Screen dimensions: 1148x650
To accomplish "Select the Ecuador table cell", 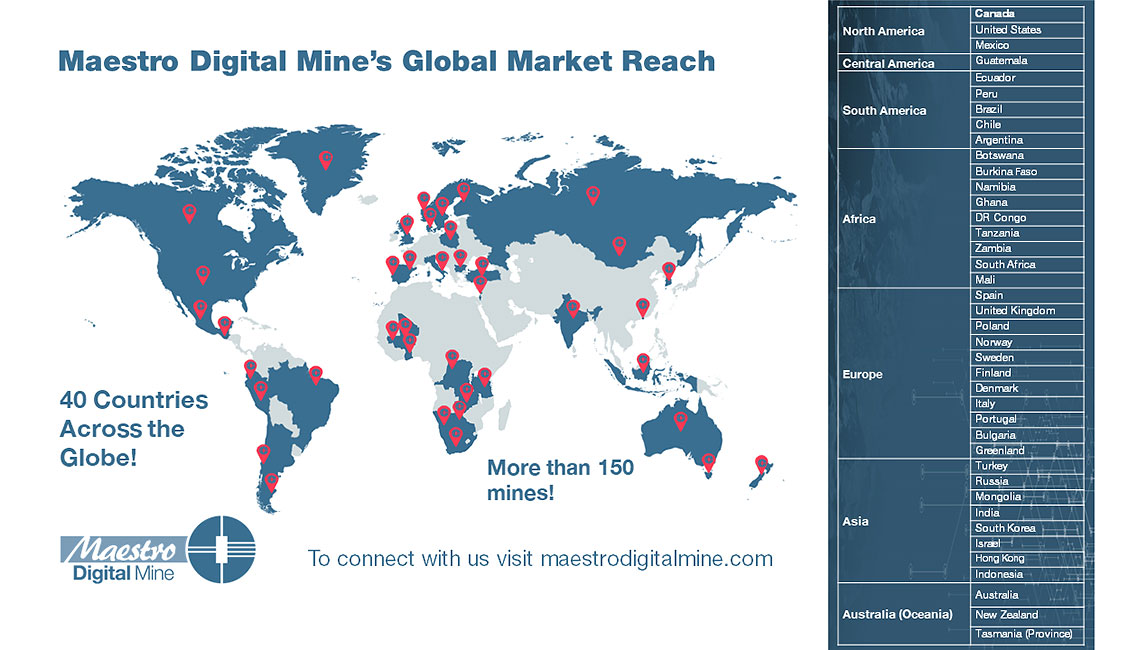I will click(1027, 78).
